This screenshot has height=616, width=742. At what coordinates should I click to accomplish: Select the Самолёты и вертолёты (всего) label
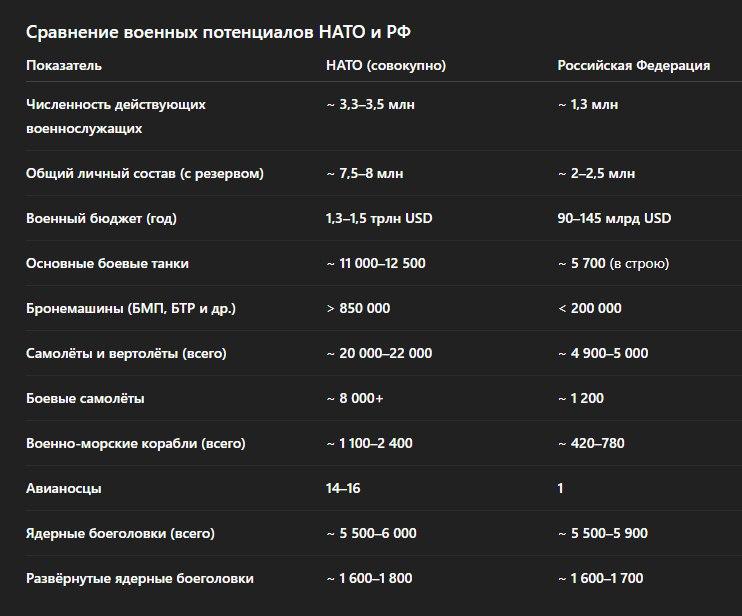[x=126, y=353]
